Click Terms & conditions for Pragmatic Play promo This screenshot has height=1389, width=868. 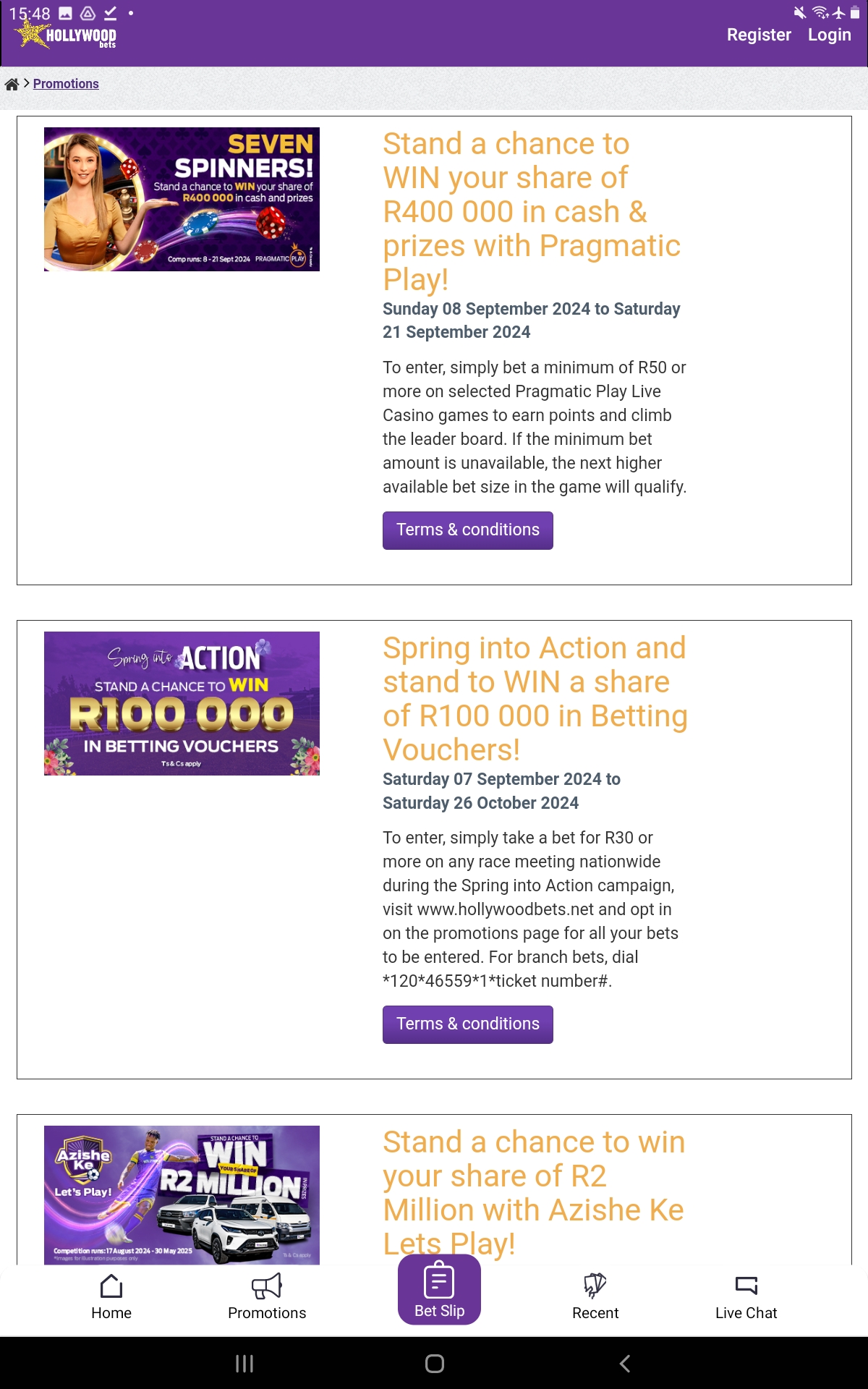point(467,530)
